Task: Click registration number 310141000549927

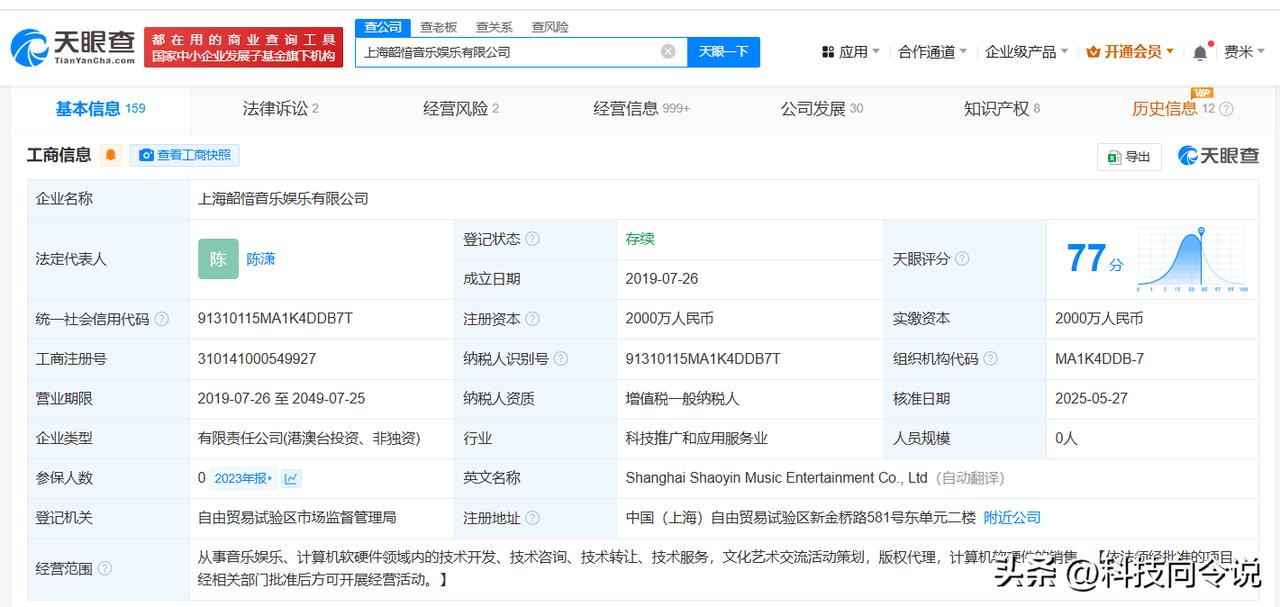Action: tap(257, 358)
